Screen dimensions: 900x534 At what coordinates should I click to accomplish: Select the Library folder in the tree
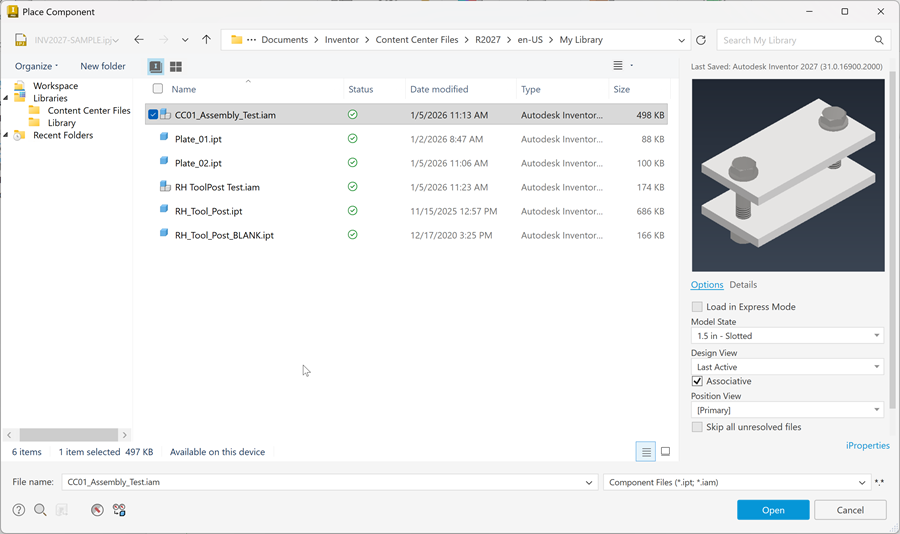[x=61, y=123]
